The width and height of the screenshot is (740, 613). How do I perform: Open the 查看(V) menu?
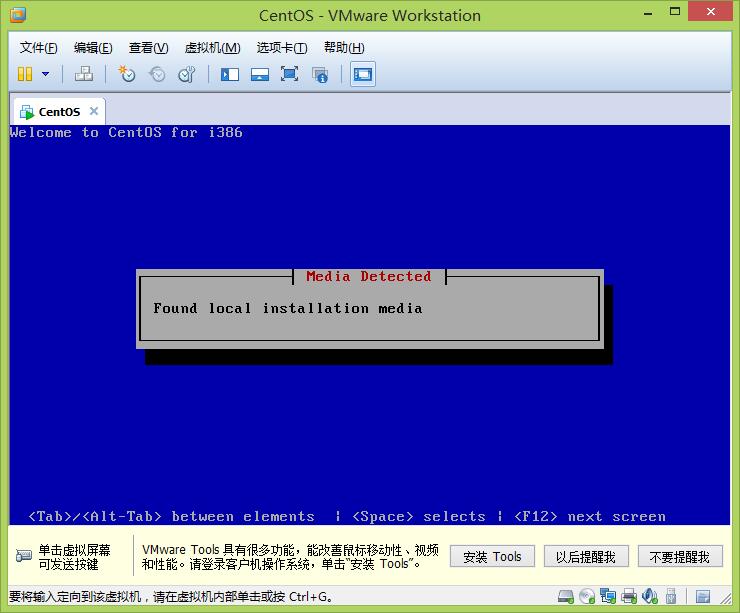pyautogui.click(x=148, y=48)
